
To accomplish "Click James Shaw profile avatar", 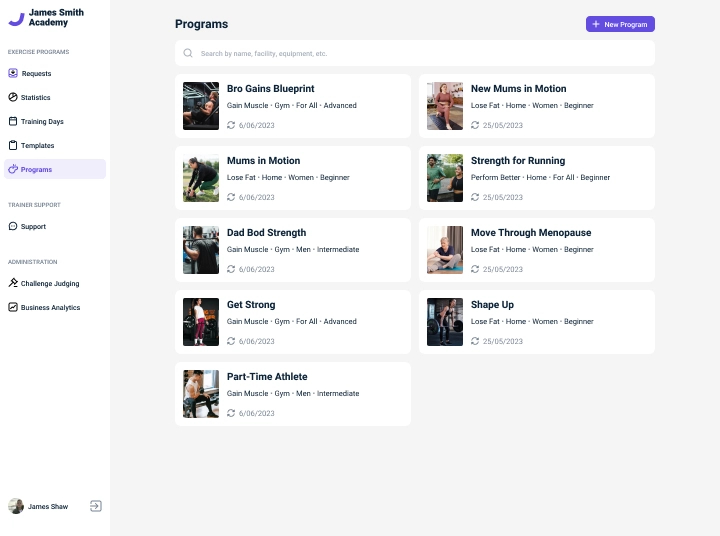I will [x=16, y=506].
